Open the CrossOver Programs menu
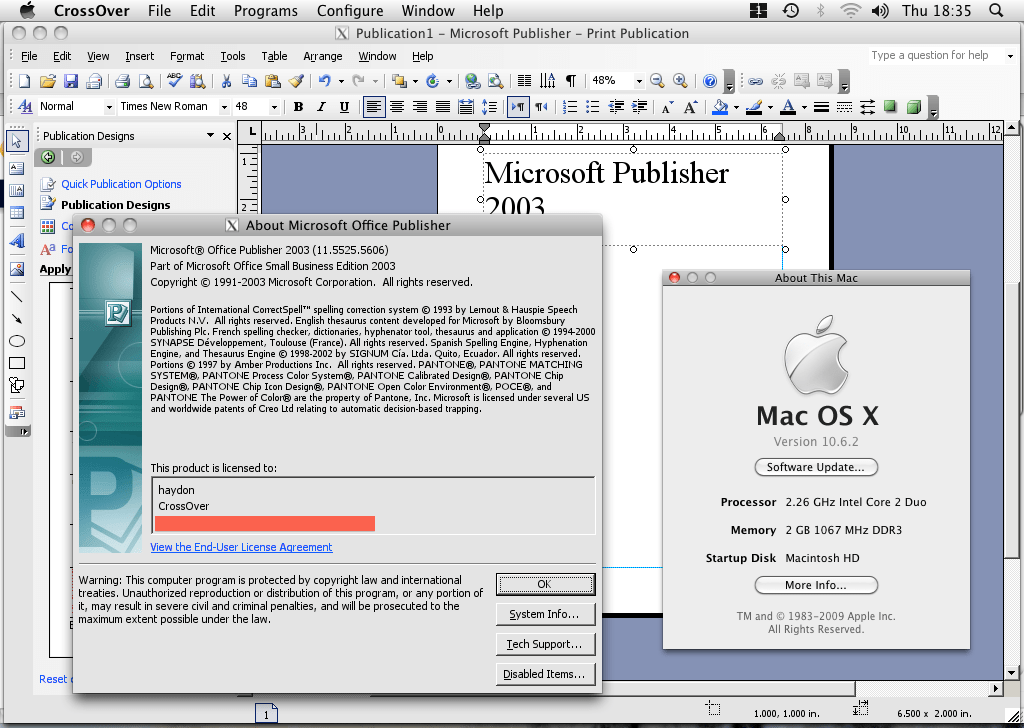The height and width of the screenshot is (728, 1024). [265, 11]
